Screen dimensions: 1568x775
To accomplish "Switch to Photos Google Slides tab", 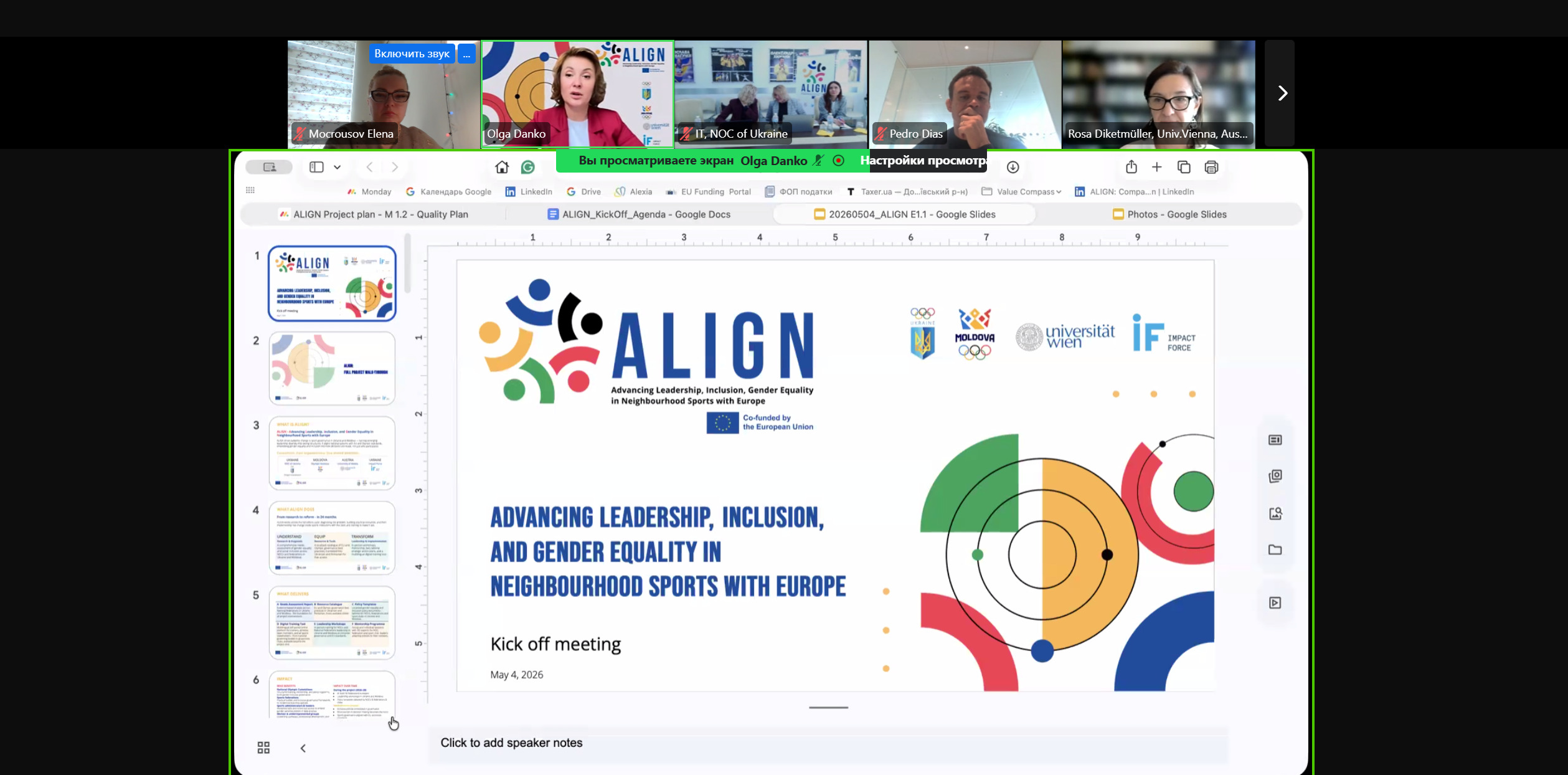I will 1169,214.
